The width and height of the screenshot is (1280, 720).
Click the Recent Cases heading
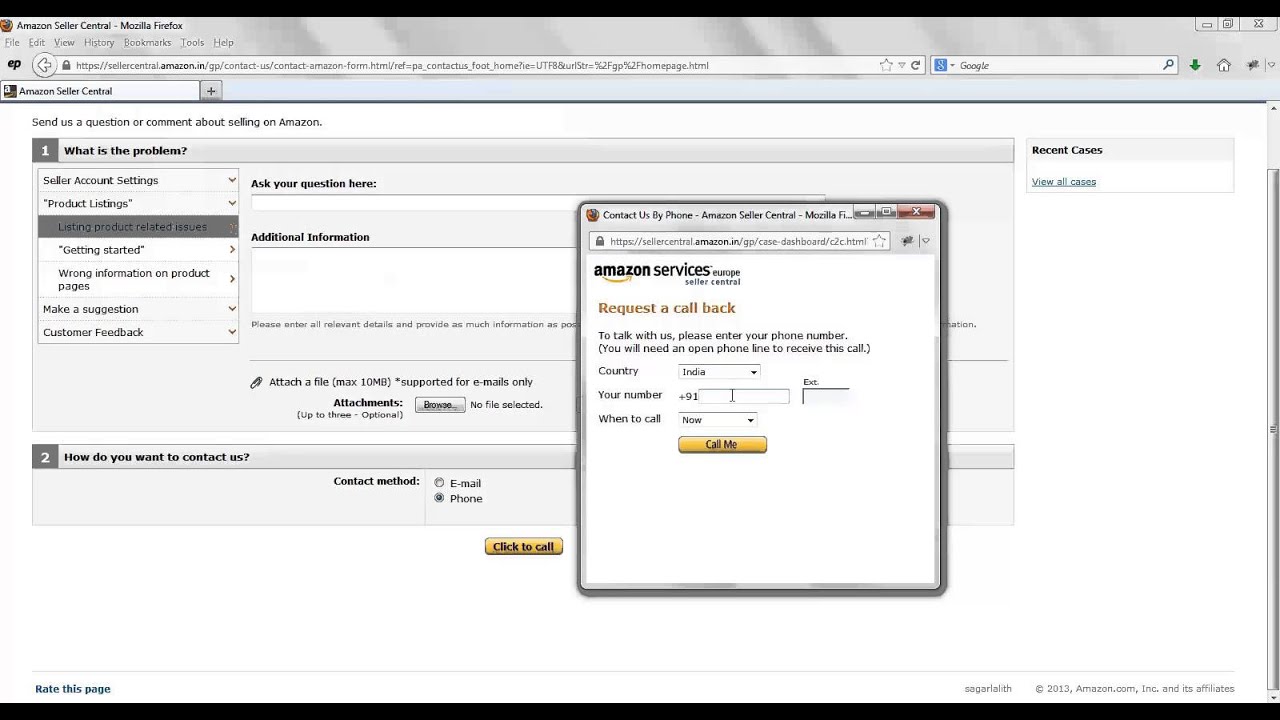click(1067, 150)
